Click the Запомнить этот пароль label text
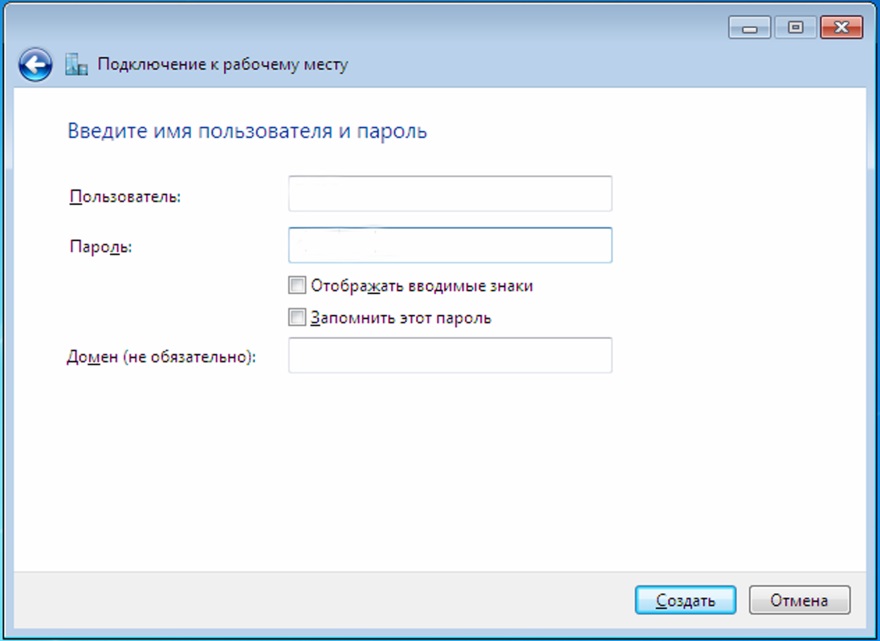This screenshot has width=880, height=641. 400,319
